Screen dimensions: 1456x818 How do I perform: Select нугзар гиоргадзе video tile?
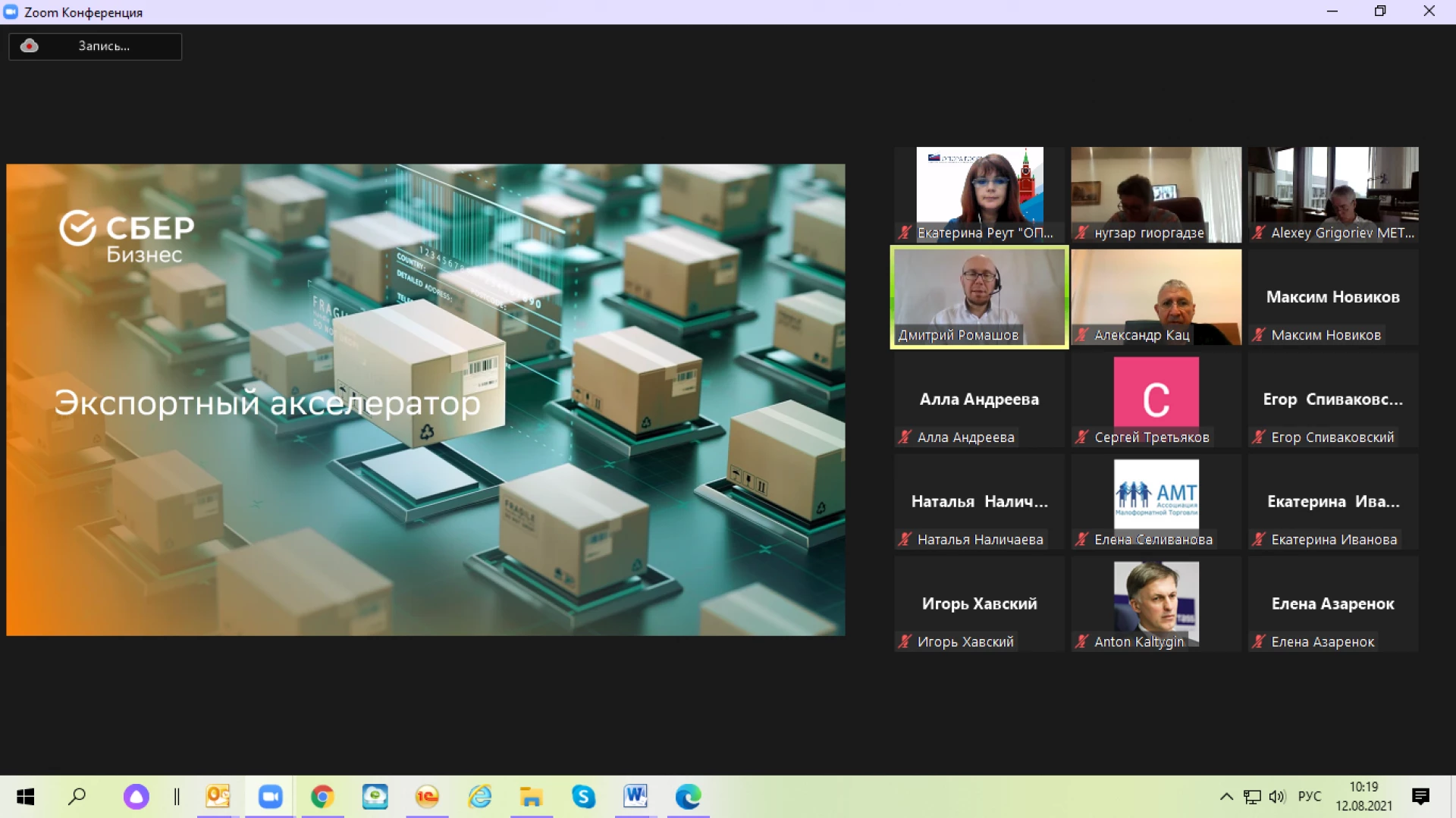tap(1156, 195)
